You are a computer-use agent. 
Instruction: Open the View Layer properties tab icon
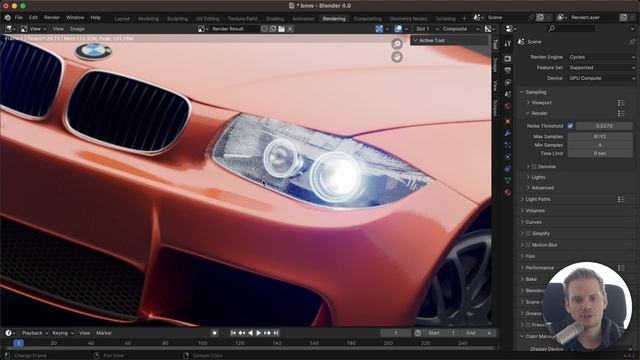pos(508,82)
